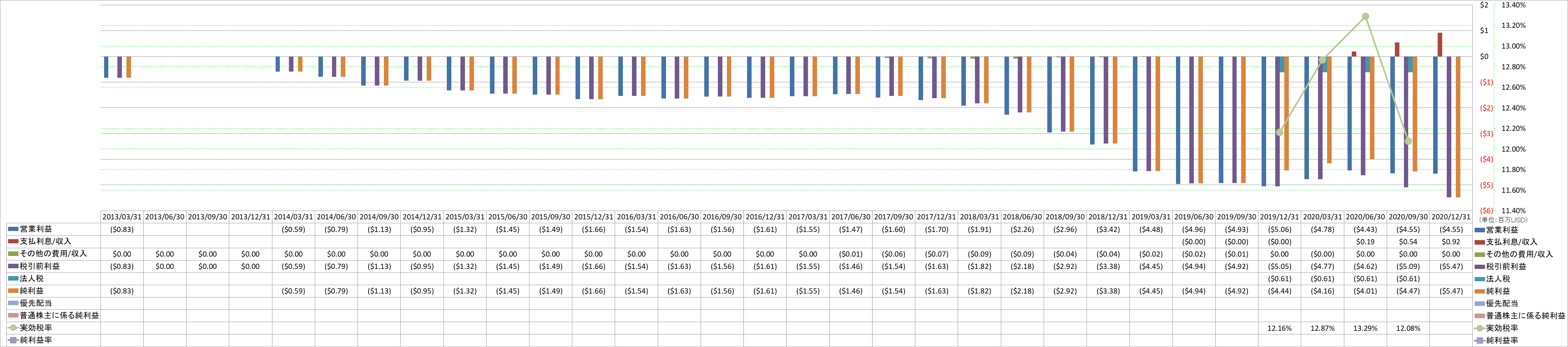Viewport: 1568px width, 347px height.
Task: Click the ($5.09) pre-tax income cell
Action: pos(1408,266)
